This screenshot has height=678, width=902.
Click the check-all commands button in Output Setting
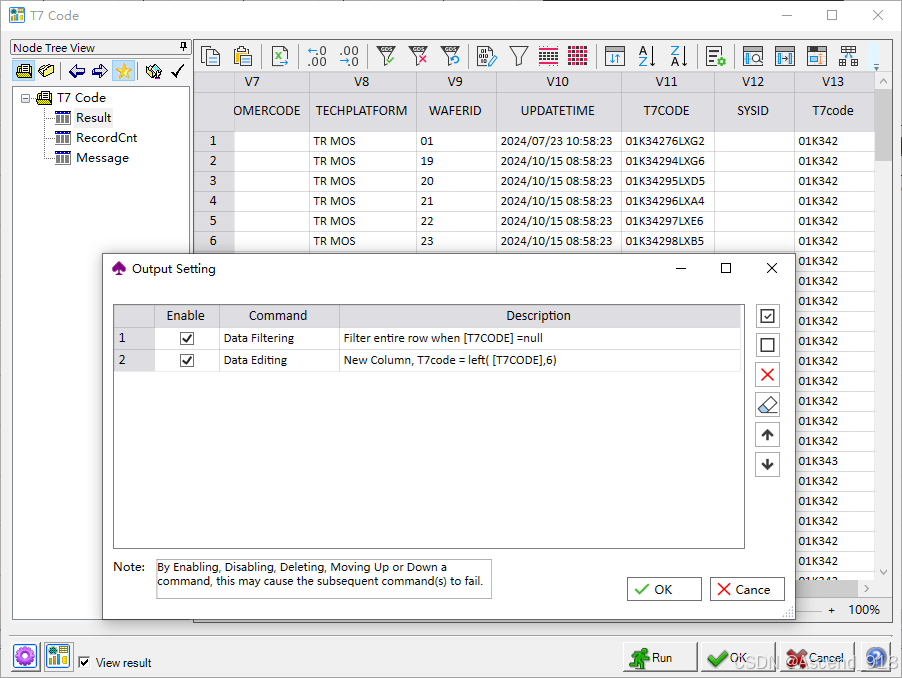coord(767,316)
